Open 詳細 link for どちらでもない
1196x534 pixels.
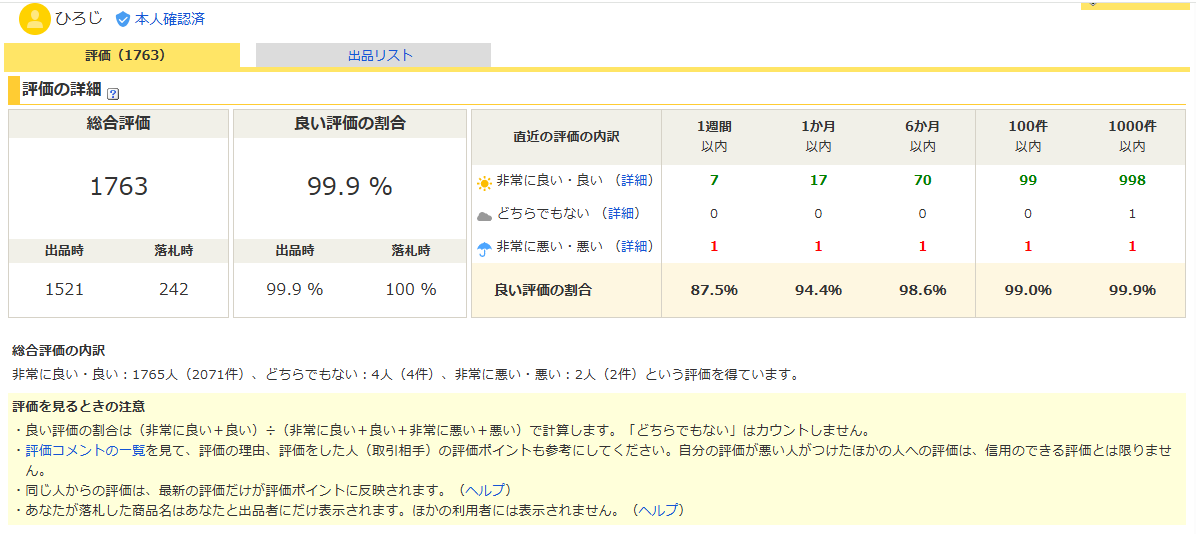pyautogui.click(x=622, y=214)
